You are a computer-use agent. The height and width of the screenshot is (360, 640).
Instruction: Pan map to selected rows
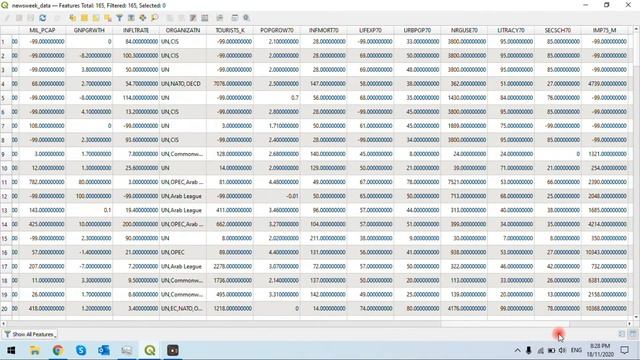pos(142,18)
